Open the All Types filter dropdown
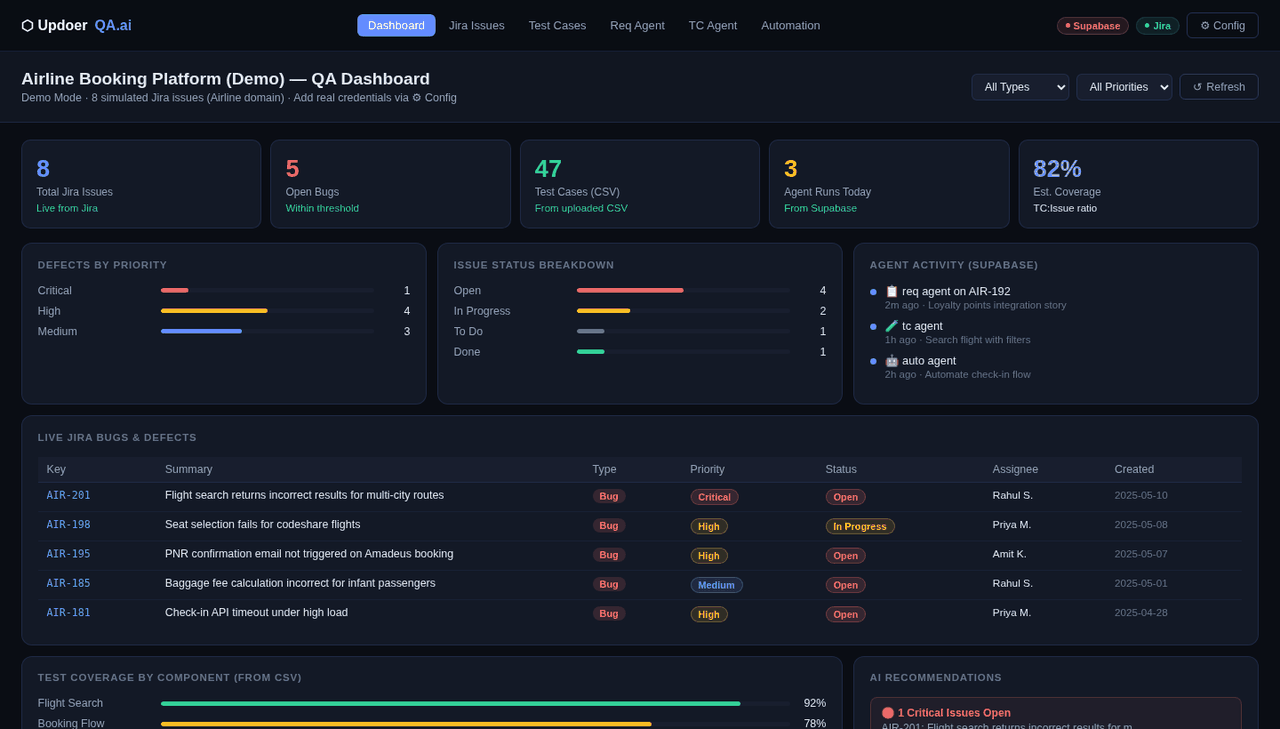 (x=1020, y=87)
